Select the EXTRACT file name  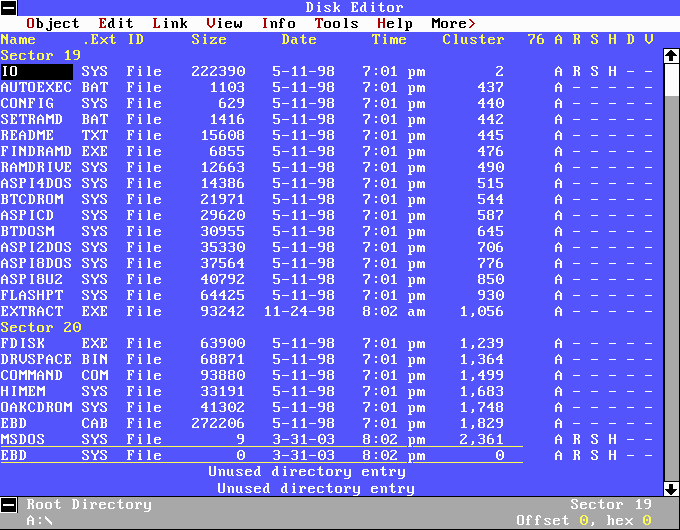click(x=32, y=311)
